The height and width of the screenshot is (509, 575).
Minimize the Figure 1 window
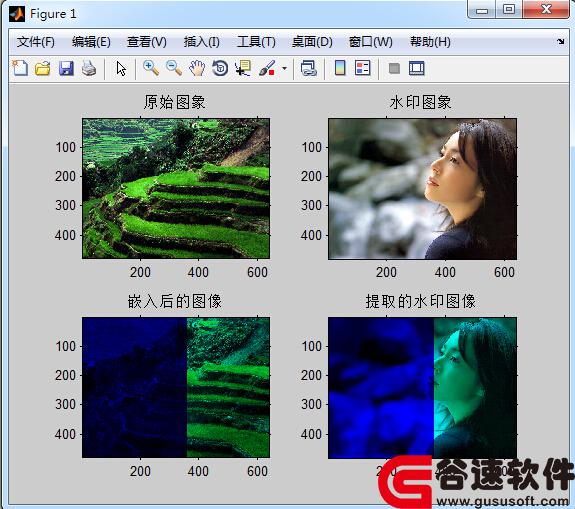coord(482,10)
